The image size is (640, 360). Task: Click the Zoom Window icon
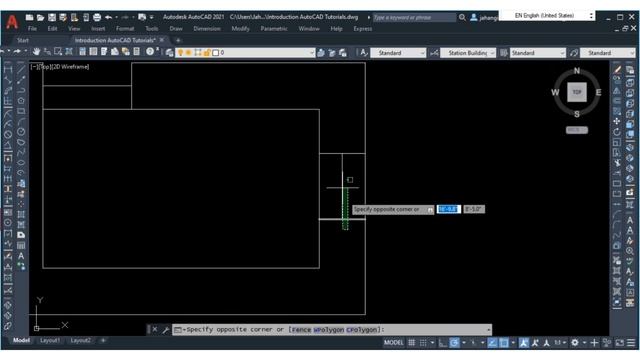tap(58, 52)
